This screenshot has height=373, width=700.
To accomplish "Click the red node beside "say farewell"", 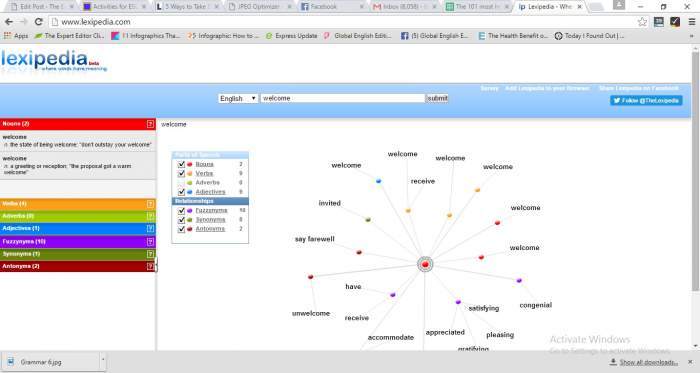I will [x=359, y=253].
